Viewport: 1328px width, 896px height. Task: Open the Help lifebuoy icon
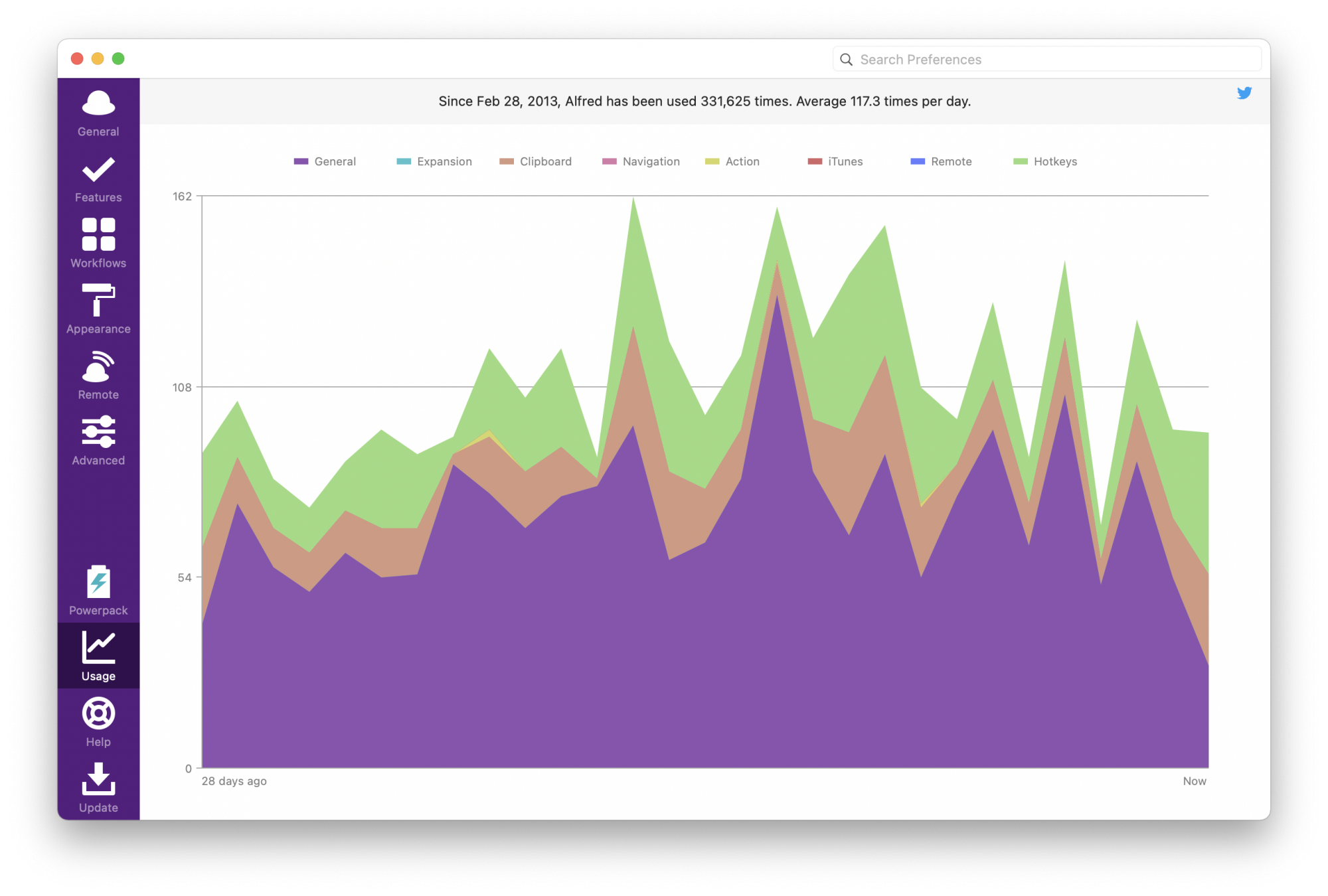point(98,713)
